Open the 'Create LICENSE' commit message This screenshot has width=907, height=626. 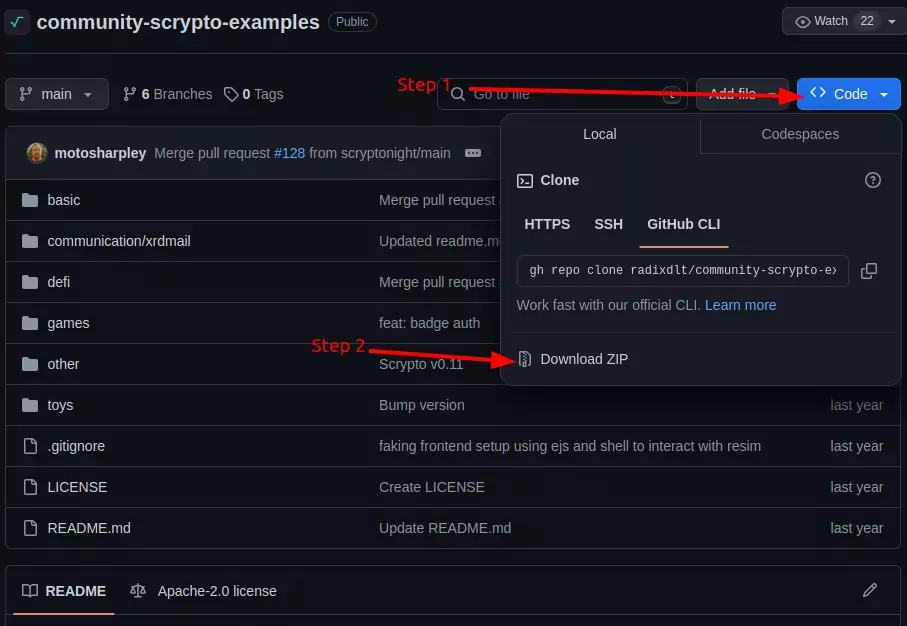432,487
